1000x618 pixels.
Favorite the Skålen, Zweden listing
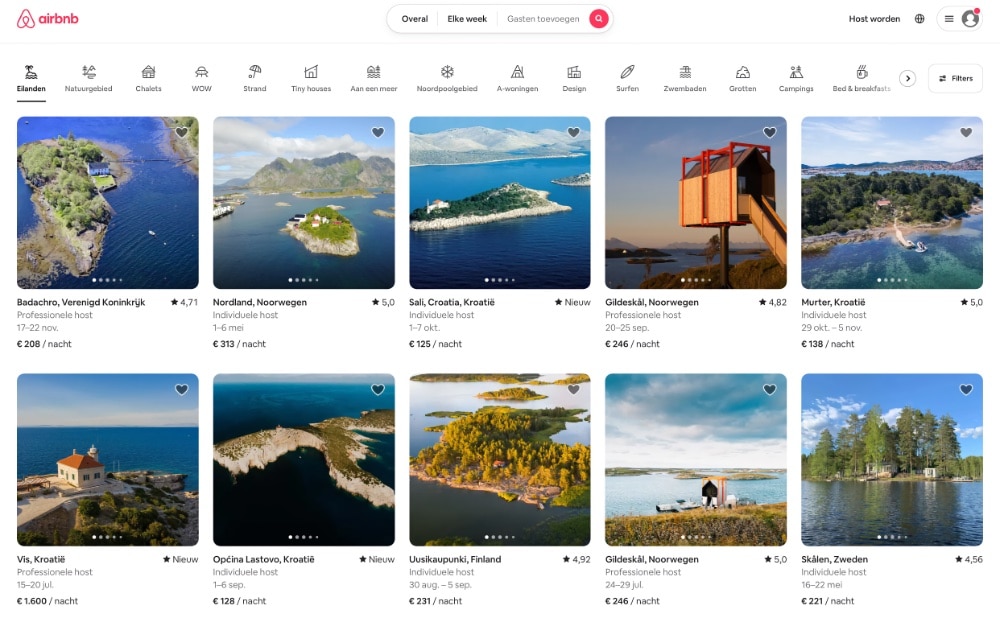coord(966,389)
